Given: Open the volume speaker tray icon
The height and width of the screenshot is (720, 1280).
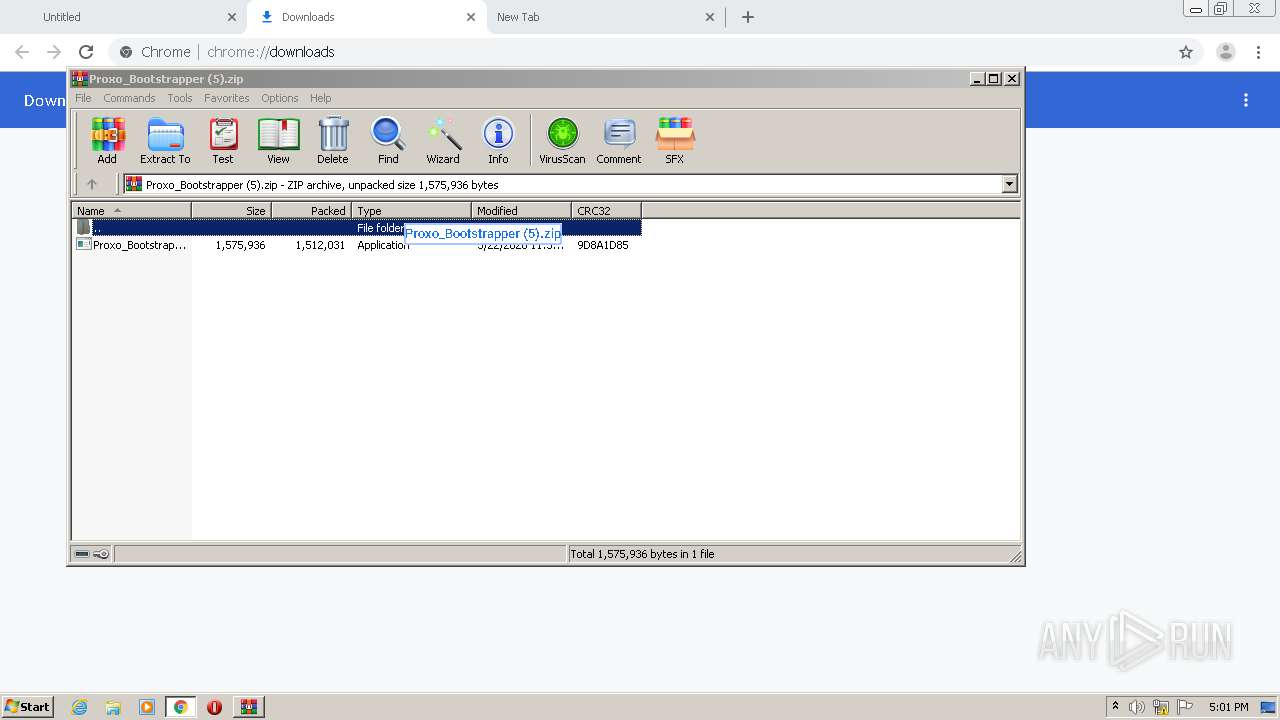Looking at the screenshot, I should 1137,707.
